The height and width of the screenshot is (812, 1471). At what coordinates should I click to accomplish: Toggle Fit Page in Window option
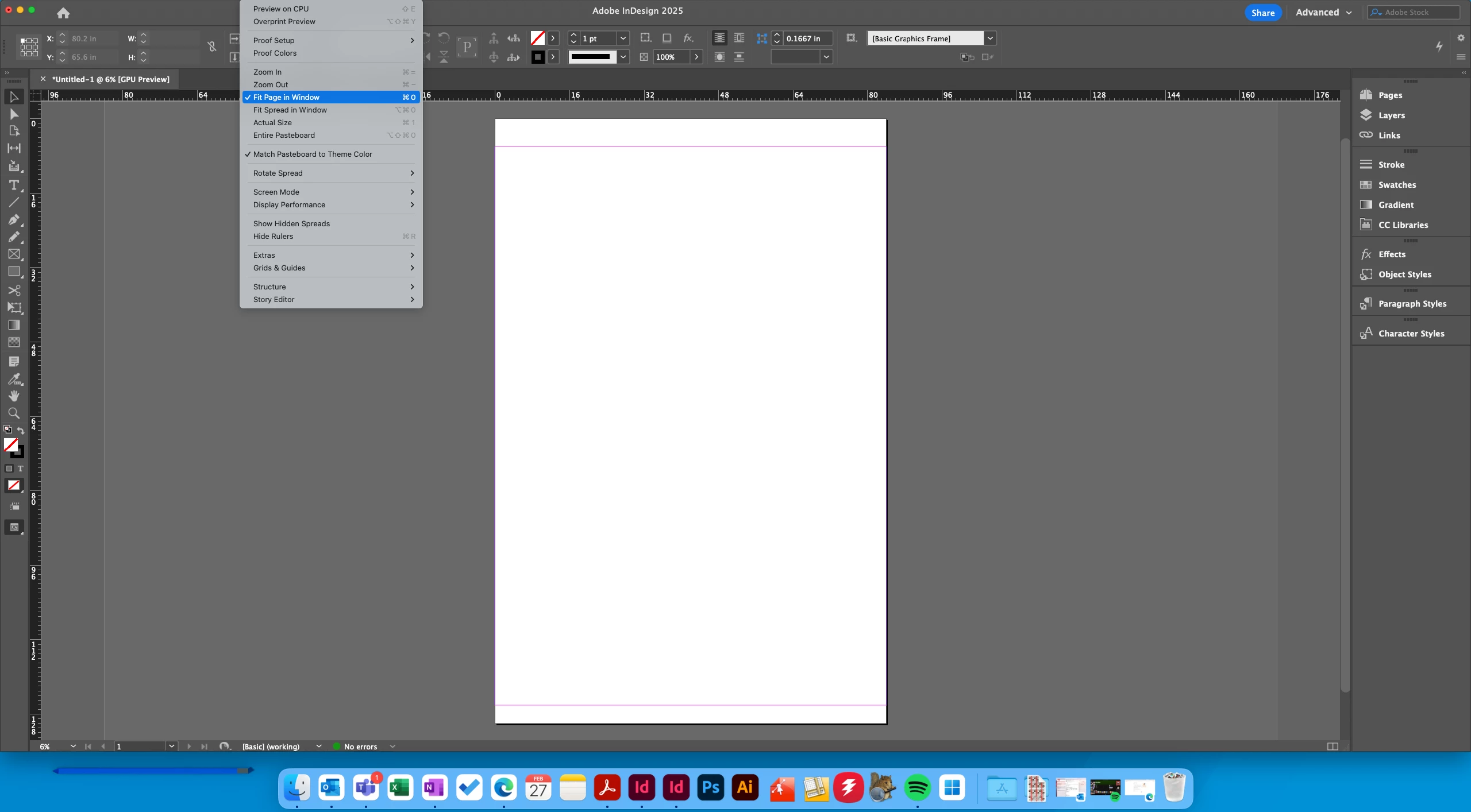click(x=286, y=97)
